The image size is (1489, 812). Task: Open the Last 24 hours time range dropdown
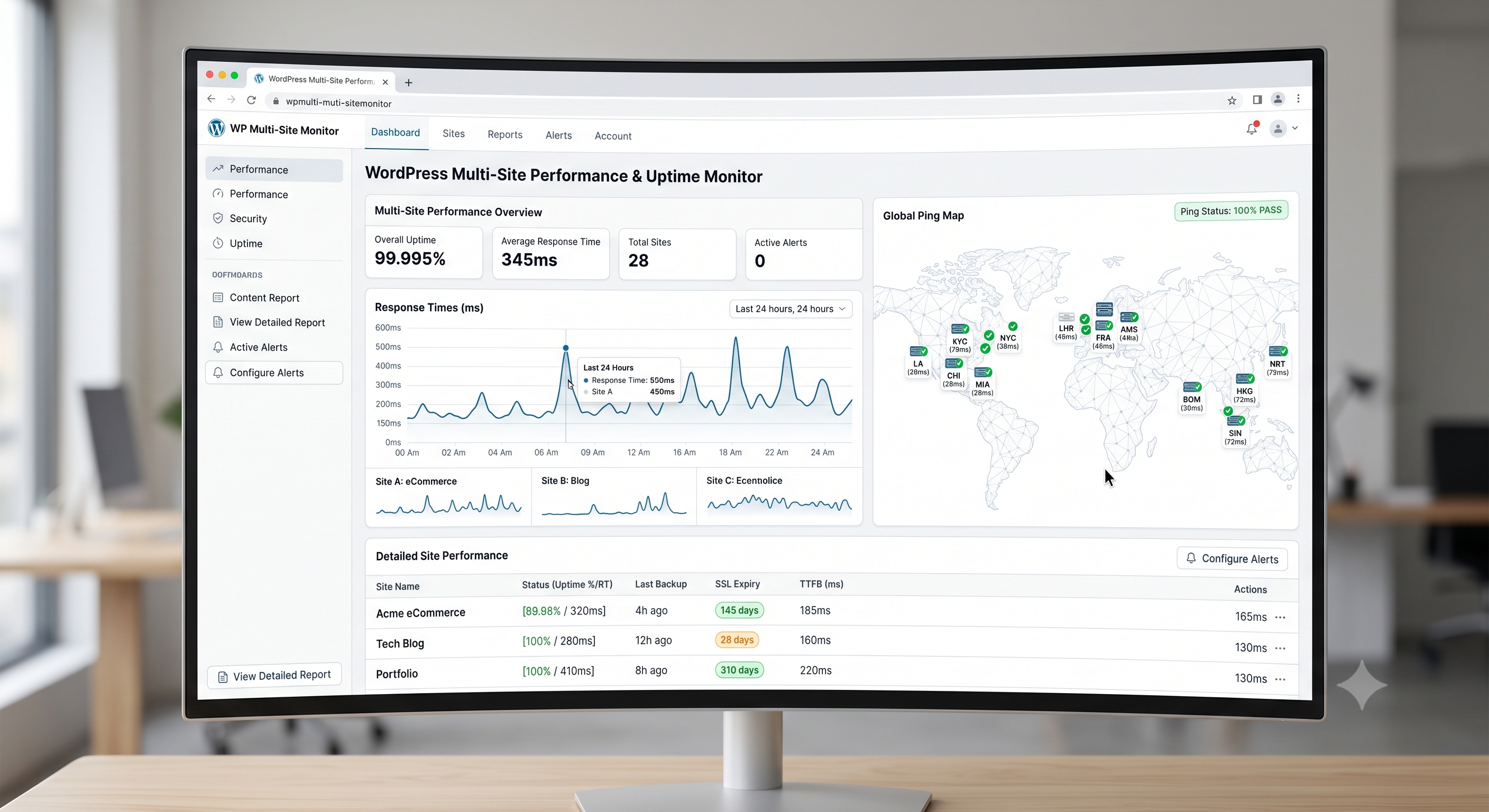click(x=790, y=309)
